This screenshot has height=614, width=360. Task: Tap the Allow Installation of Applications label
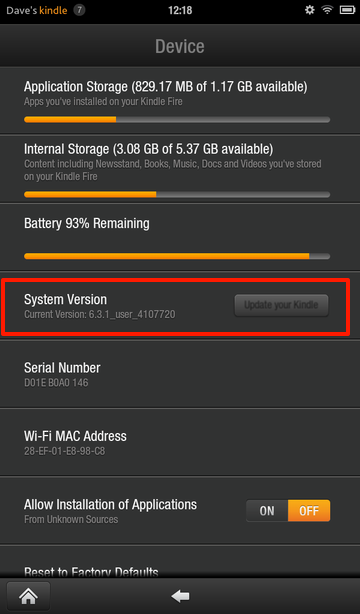tap(110, 504)
